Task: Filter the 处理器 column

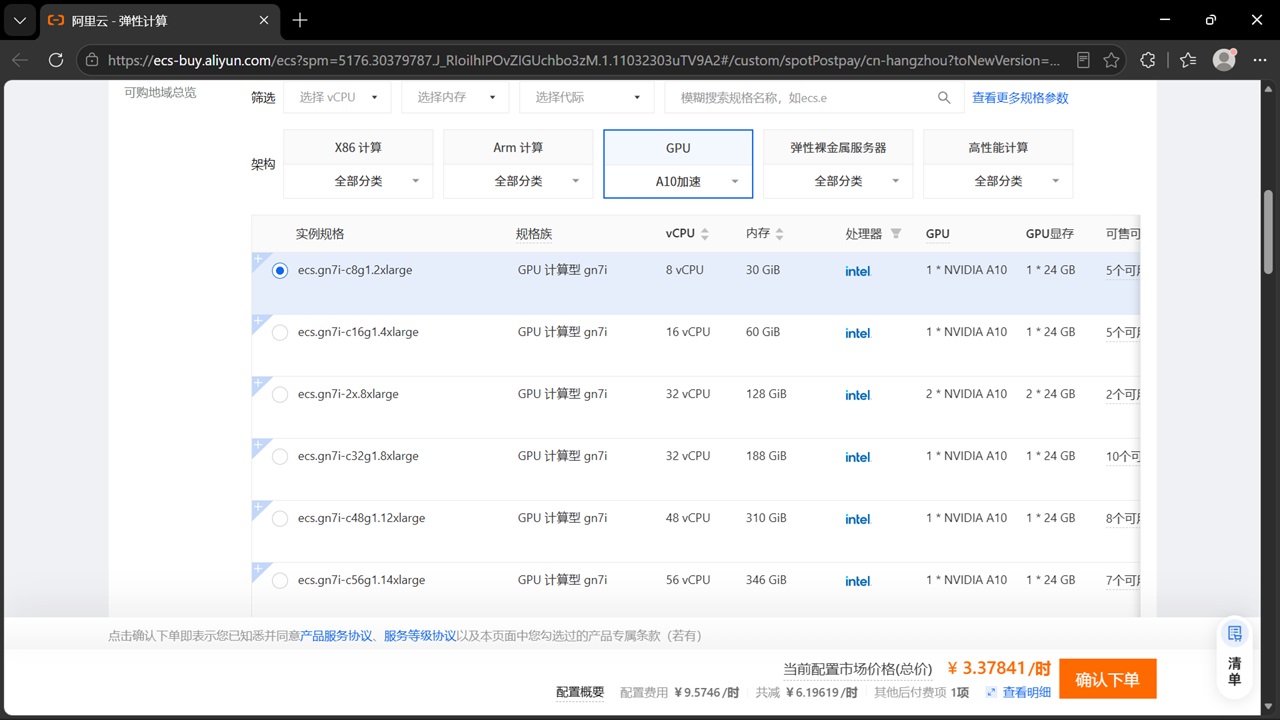Action: coord(896,234)
